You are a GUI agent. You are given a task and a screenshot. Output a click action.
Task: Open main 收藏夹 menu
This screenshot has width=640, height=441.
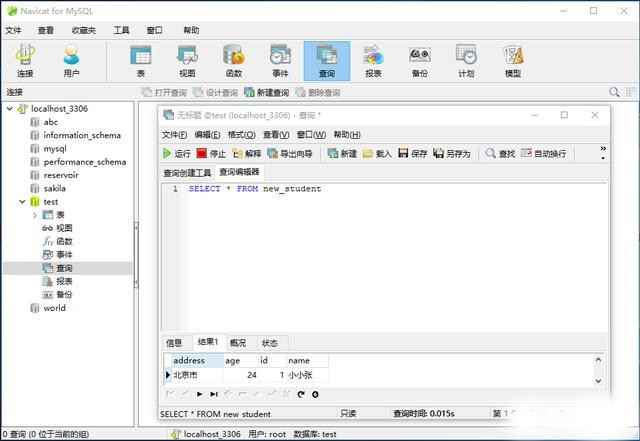click(x=84, y=30)
